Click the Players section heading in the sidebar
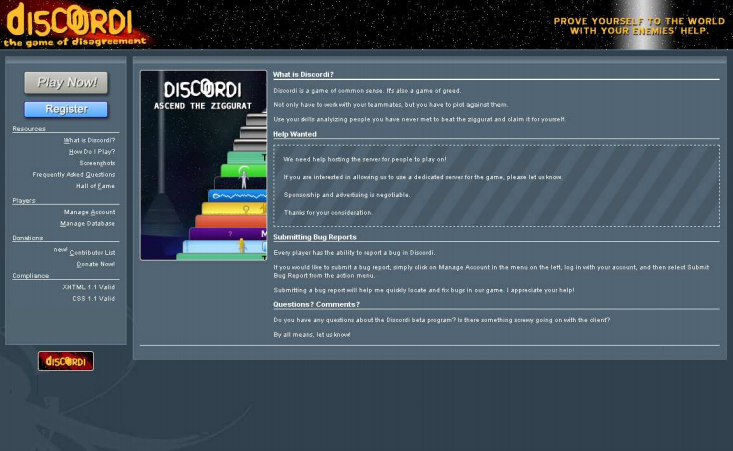Viewport: 733px width, 451px height. 24,201
